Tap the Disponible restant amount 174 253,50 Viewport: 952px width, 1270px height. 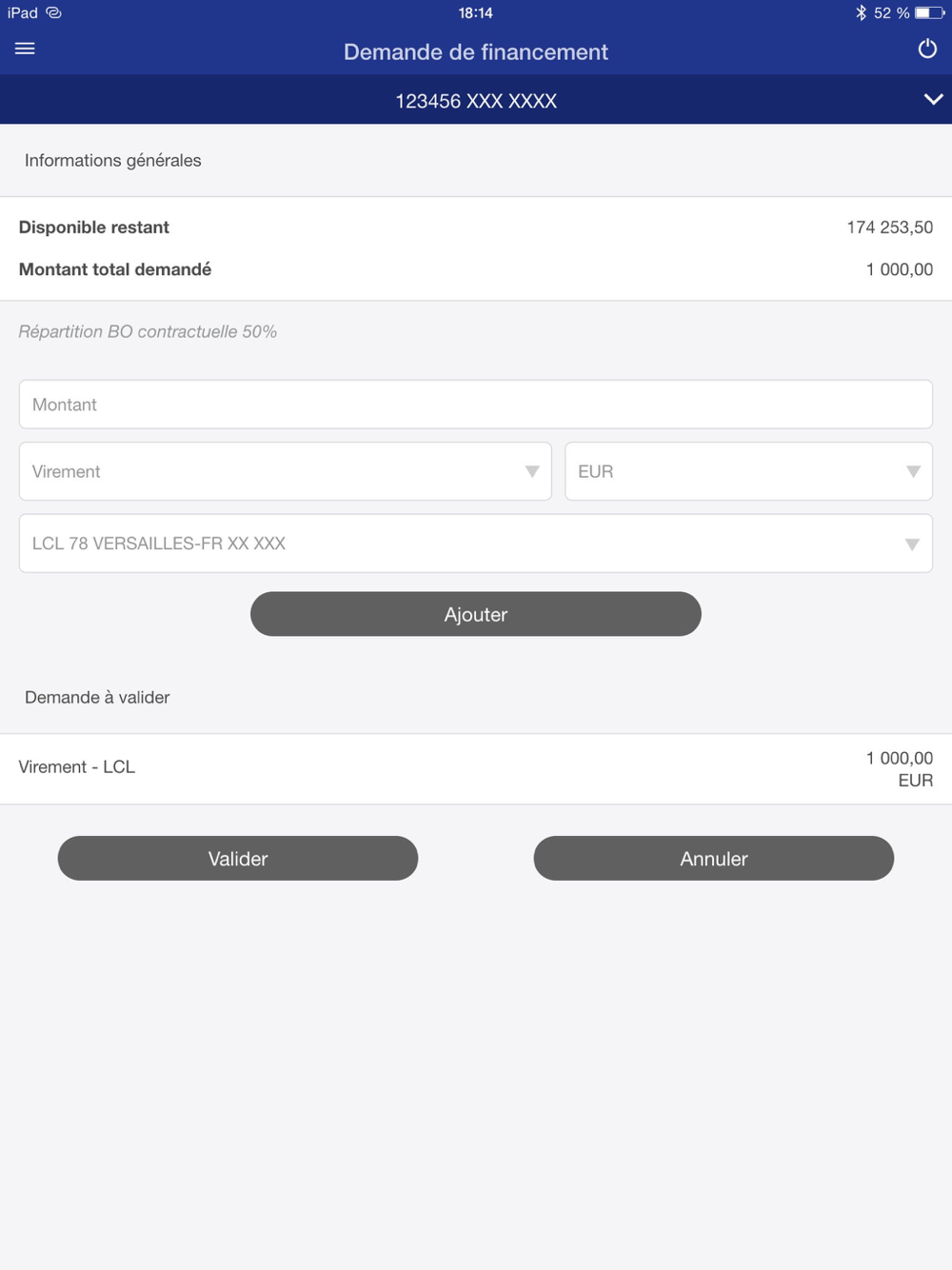889,228
